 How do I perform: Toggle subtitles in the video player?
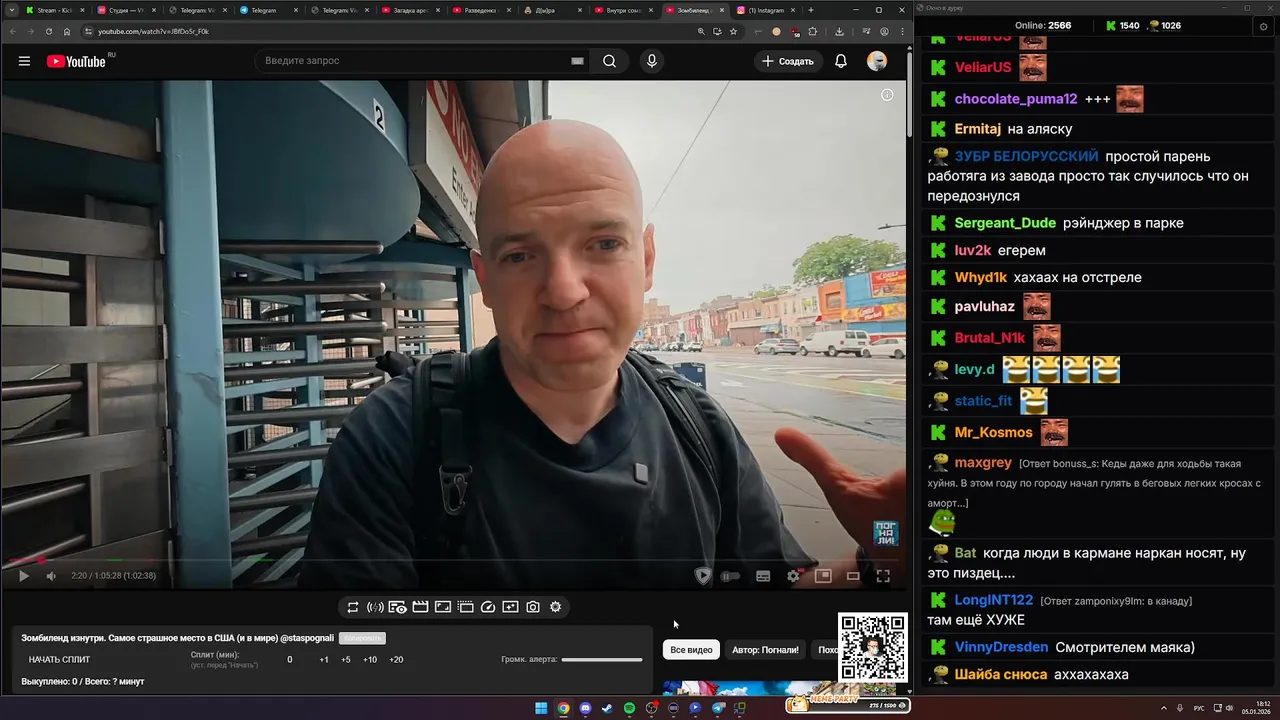[x=763, y=576]
